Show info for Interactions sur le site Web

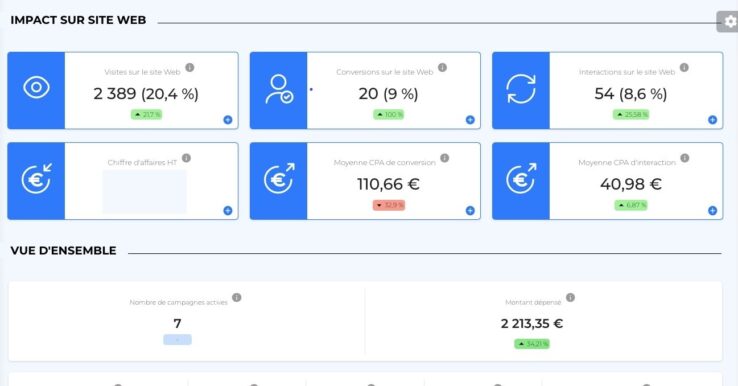pyautogui.click(x=684, y=67)
